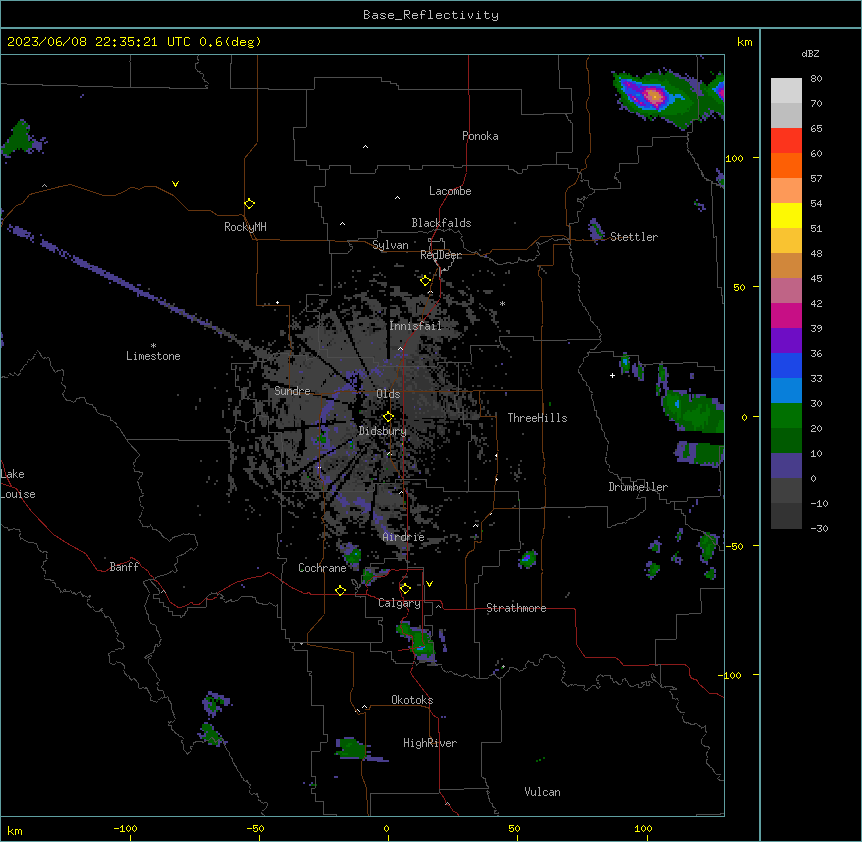Click the RockyMH label
Screen dimensions: 862x842
245,227
